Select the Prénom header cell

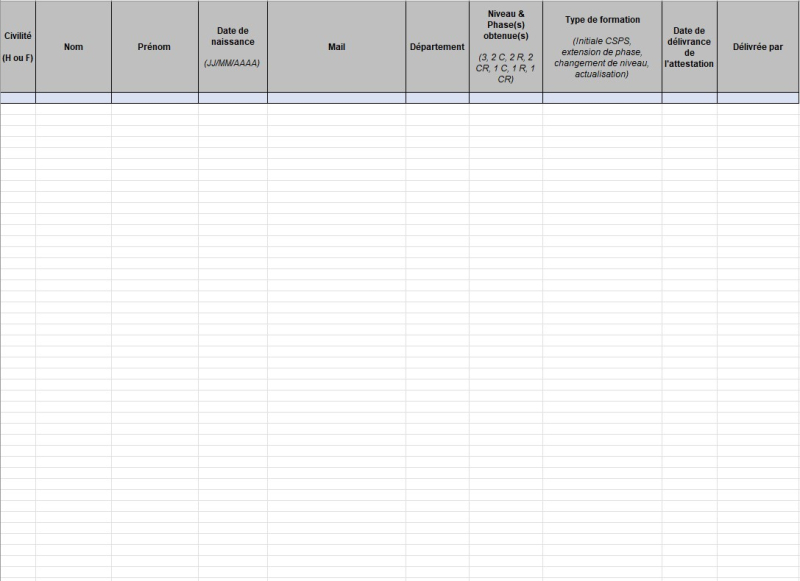(154, 46)
